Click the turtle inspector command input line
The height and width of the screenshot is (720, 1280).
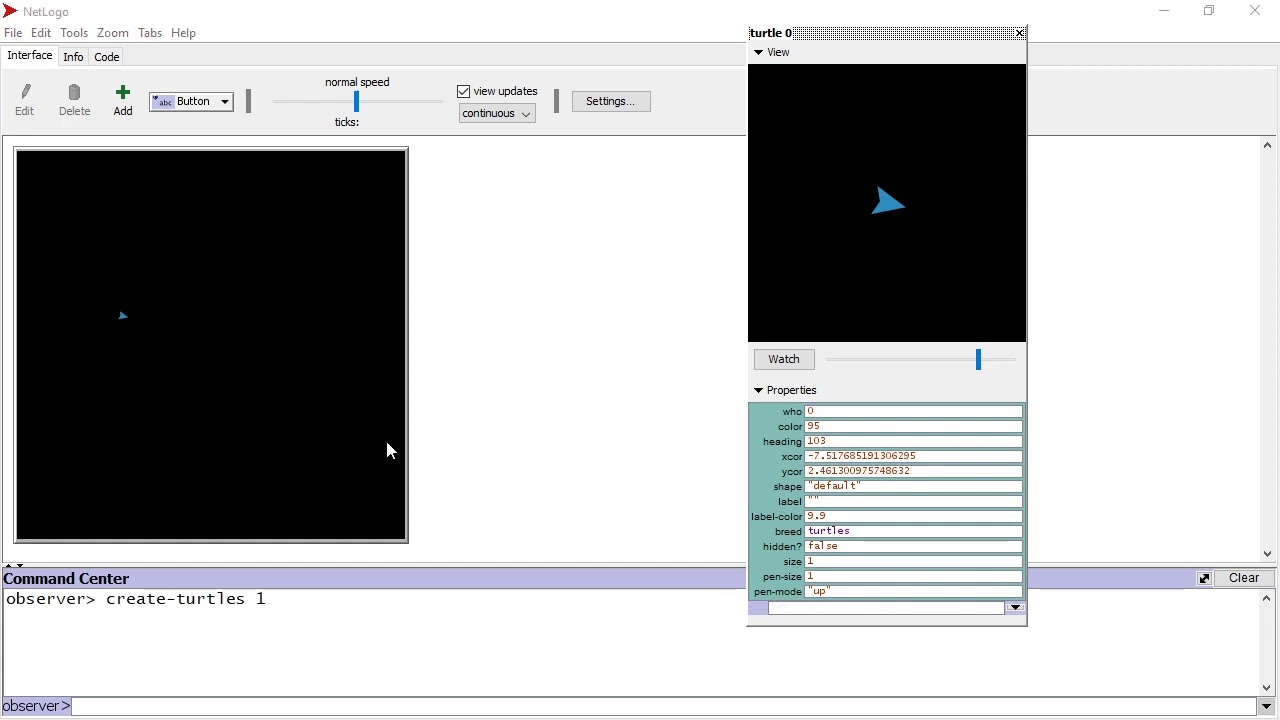(x=886, y=608)
